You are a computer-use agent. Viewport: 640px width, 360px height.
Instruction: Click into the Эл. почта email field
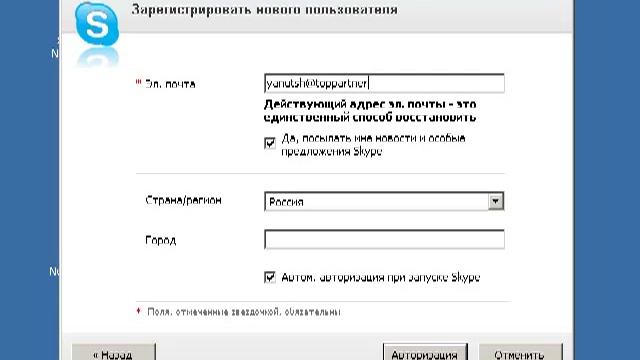point(384,83)
